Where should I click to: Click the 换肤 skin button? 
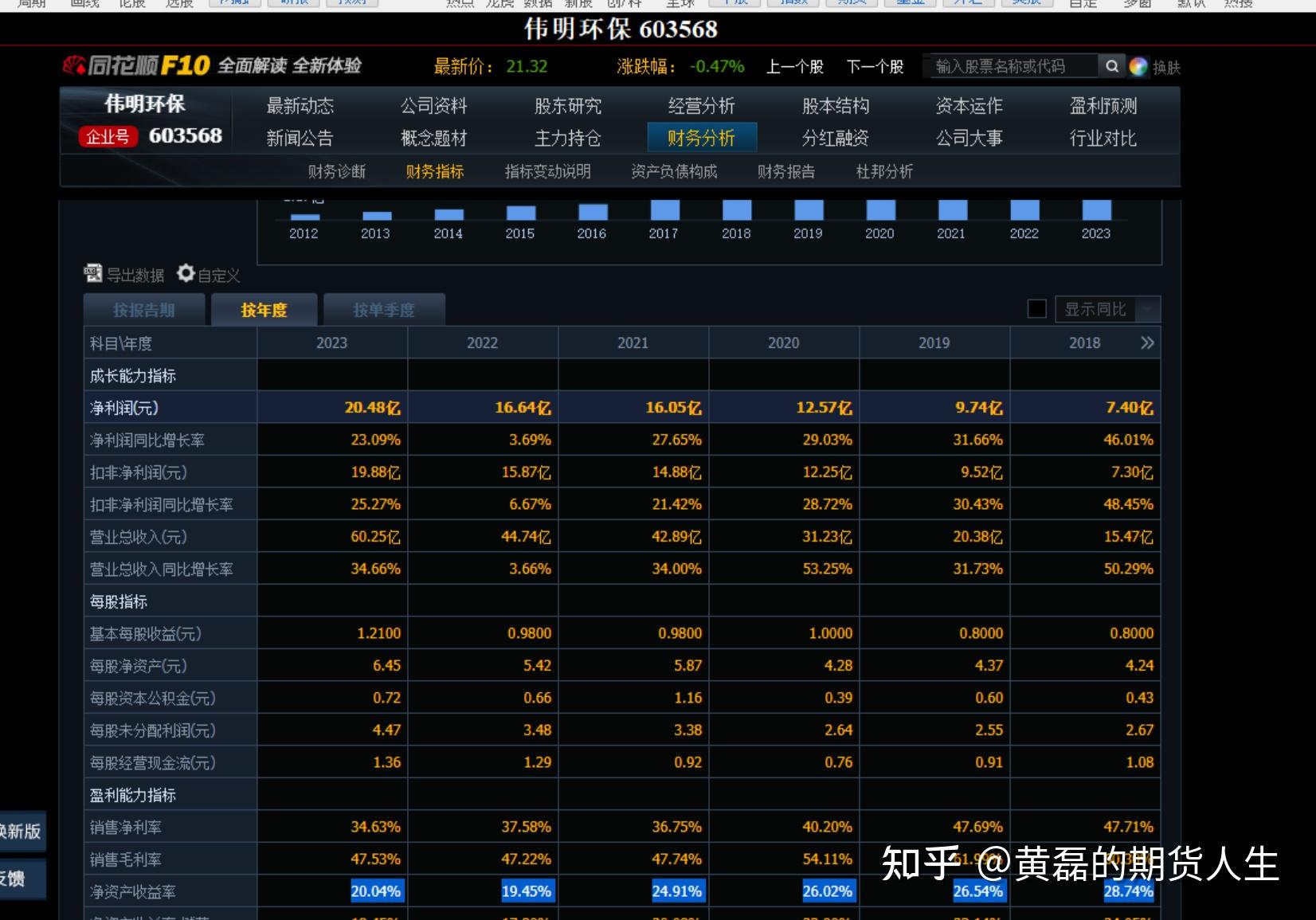point(1166,68)
